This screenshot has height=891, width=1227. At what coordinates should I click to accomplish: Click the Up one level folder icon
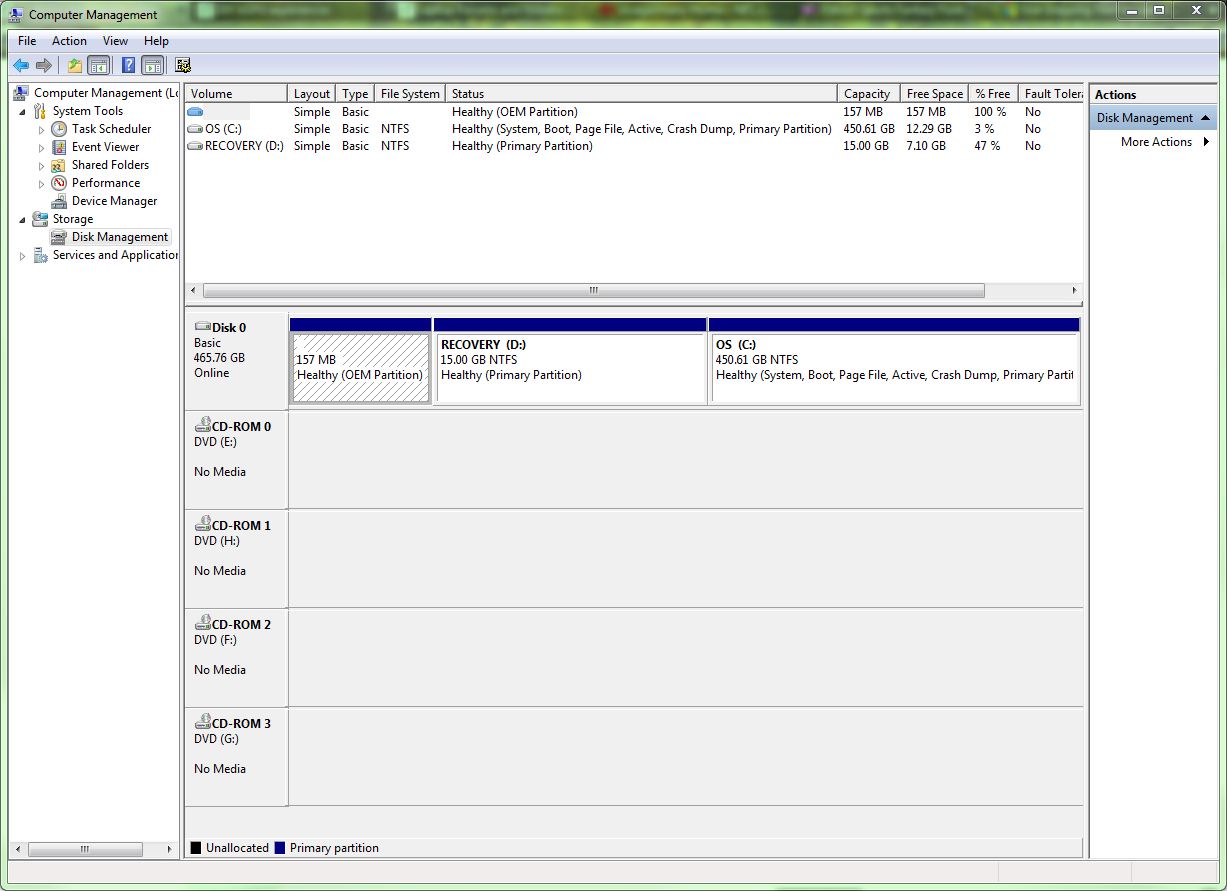pyautogui.click(x=75, y=66)
